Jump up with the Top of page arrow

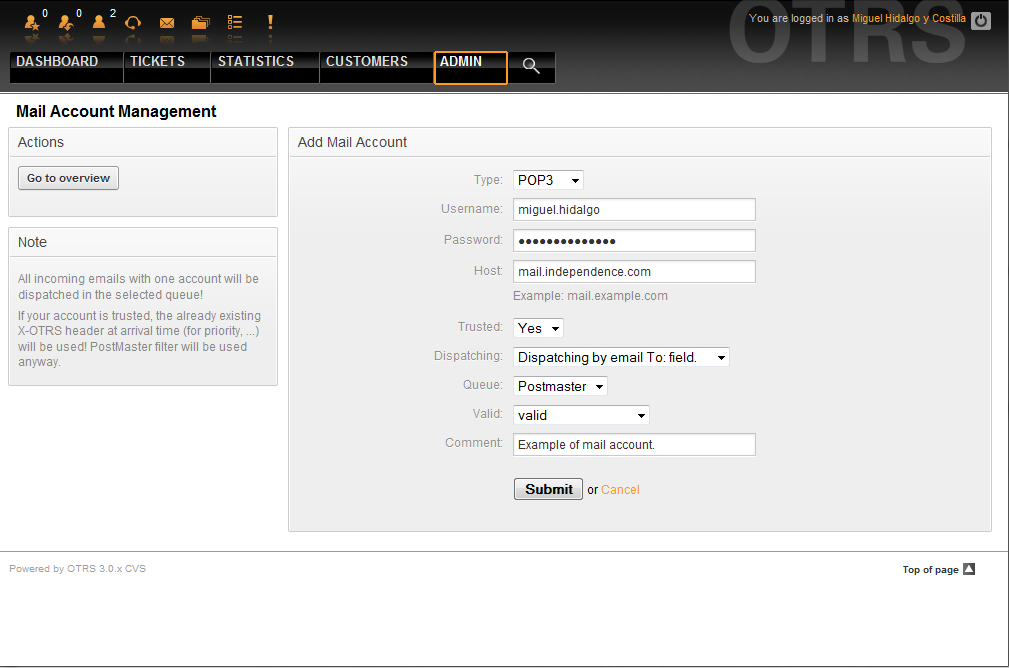click(968, 570)
